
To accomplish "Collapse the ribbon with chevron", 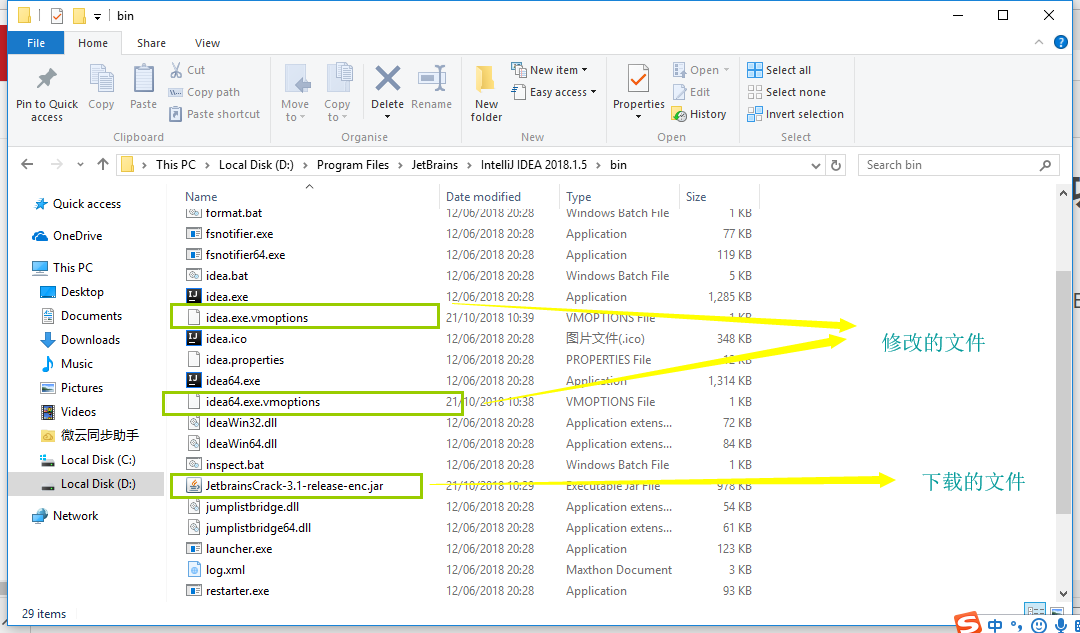I will (1039, 43).
